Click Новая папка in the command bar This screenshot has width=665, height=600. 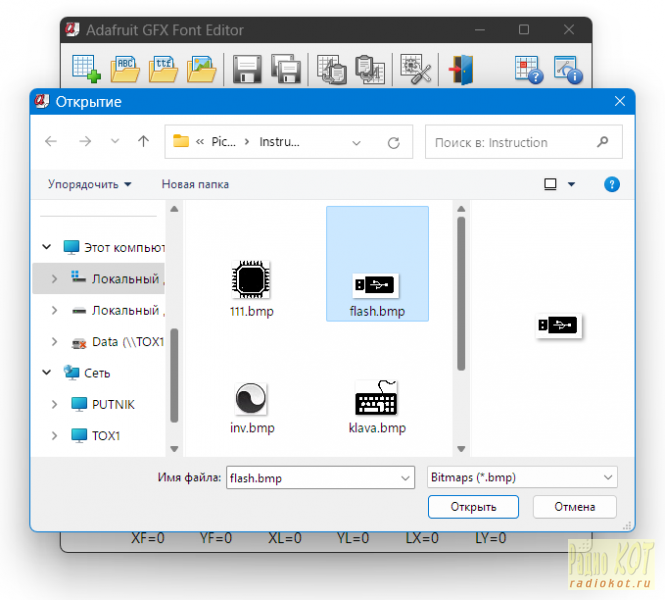195,184
